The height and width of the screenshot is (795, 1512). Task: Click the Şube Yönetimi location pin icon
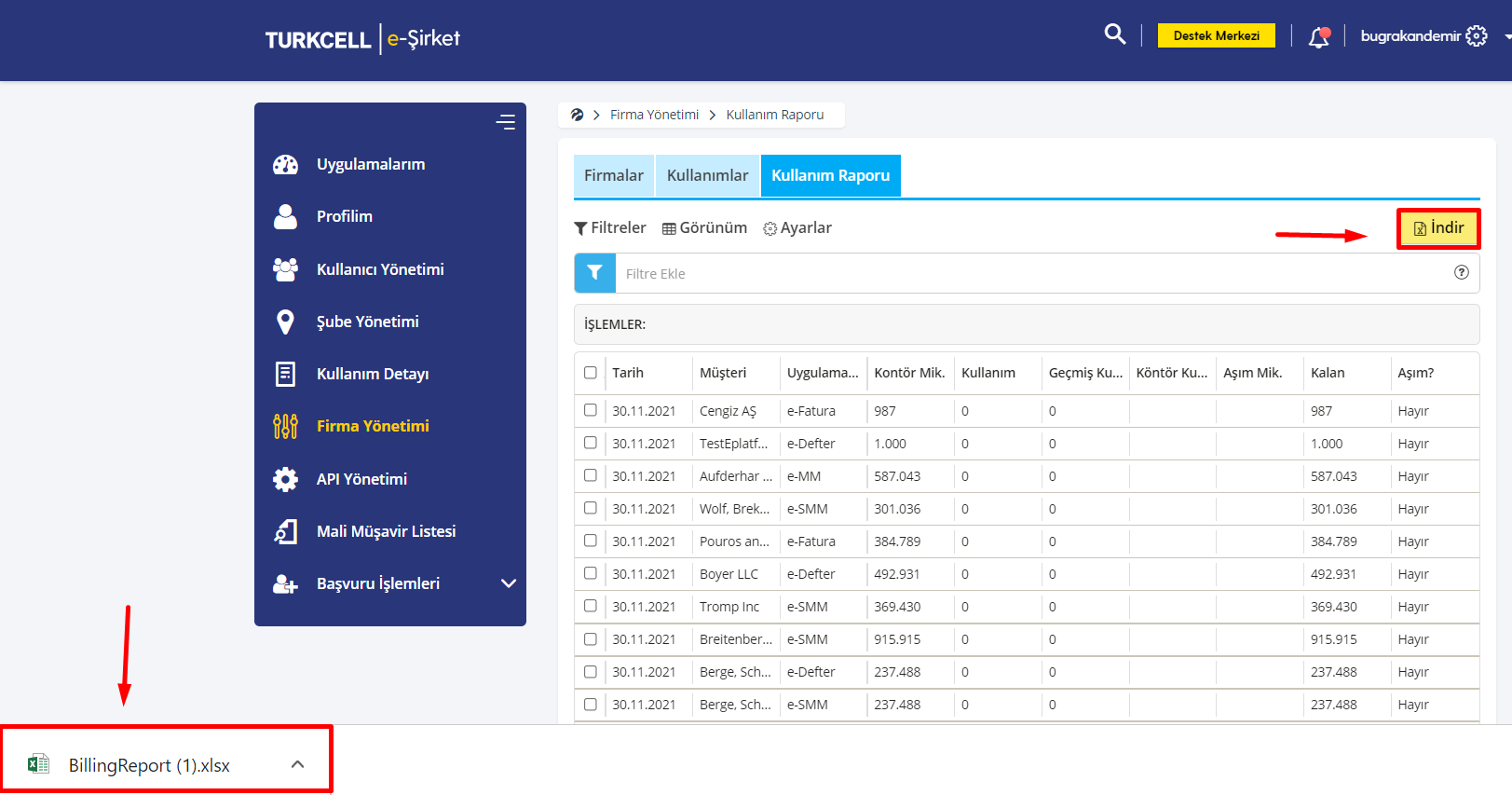point(285,322)
